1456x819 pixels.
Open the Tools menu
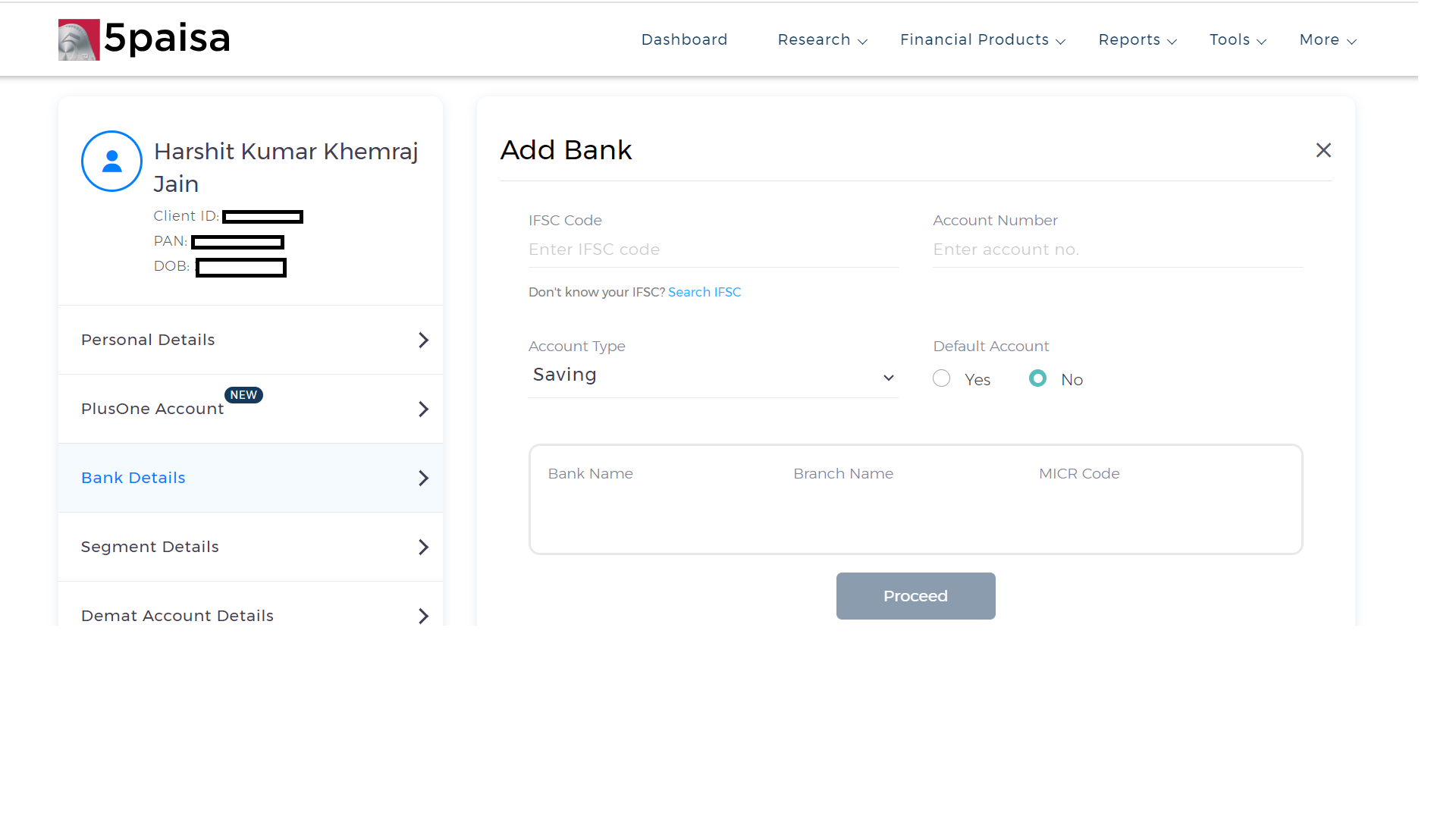coord(1238,39)
